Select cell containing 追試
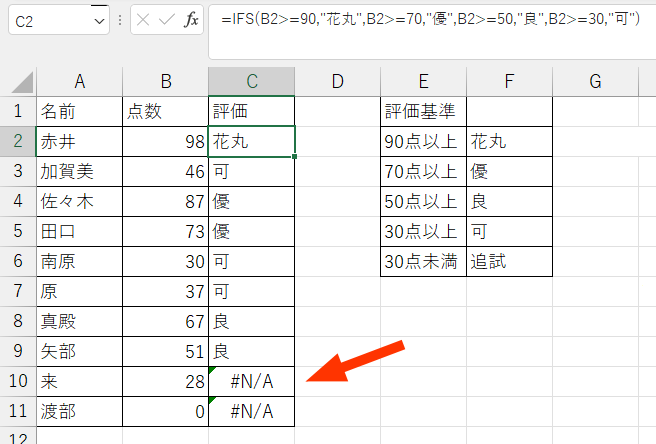Viewport: 656px width, 444px height. 509,262
